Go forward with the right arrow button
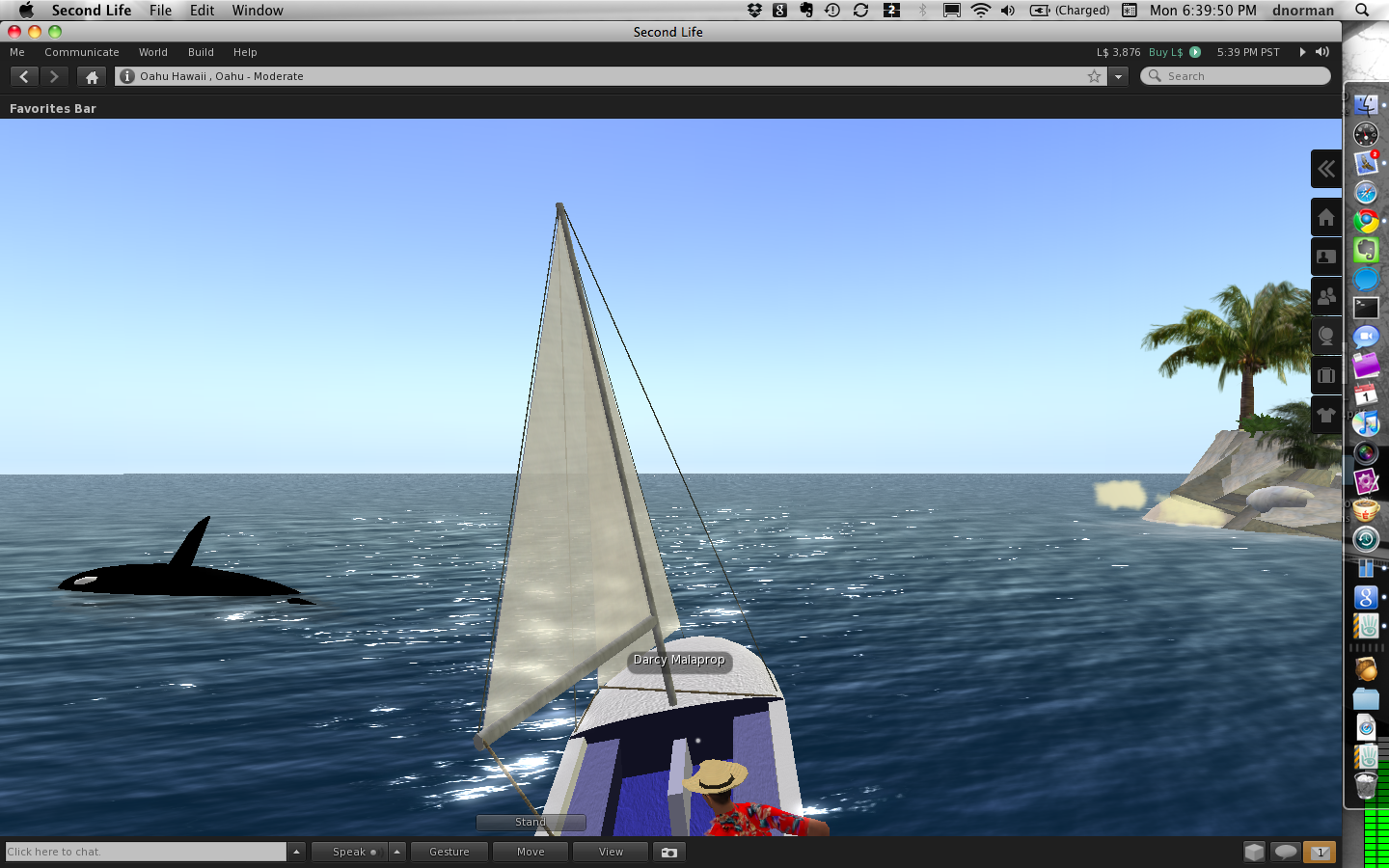 coord(54,76)
